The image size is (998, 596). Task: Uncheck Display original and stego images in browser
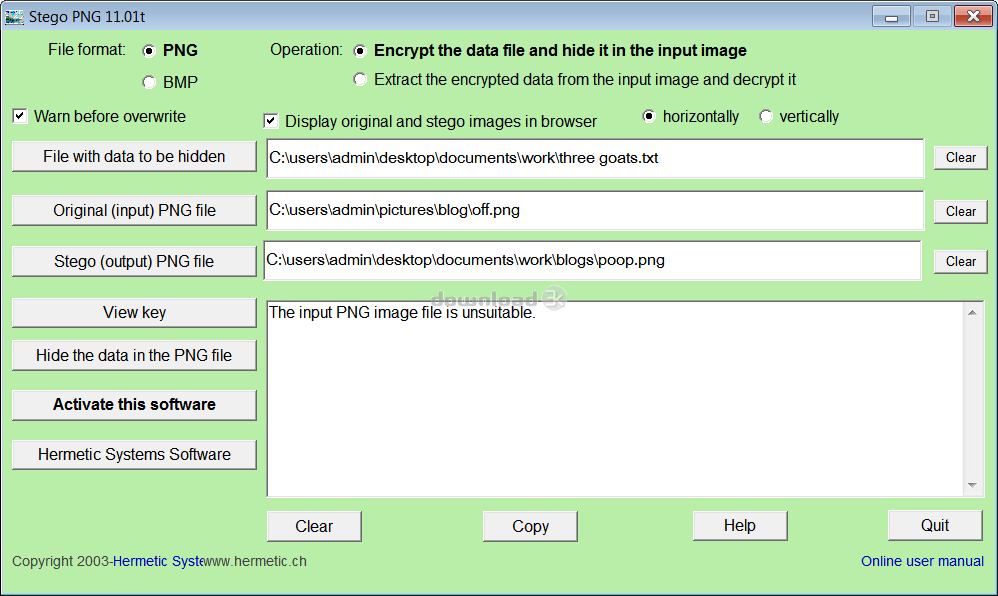point(271,121)
